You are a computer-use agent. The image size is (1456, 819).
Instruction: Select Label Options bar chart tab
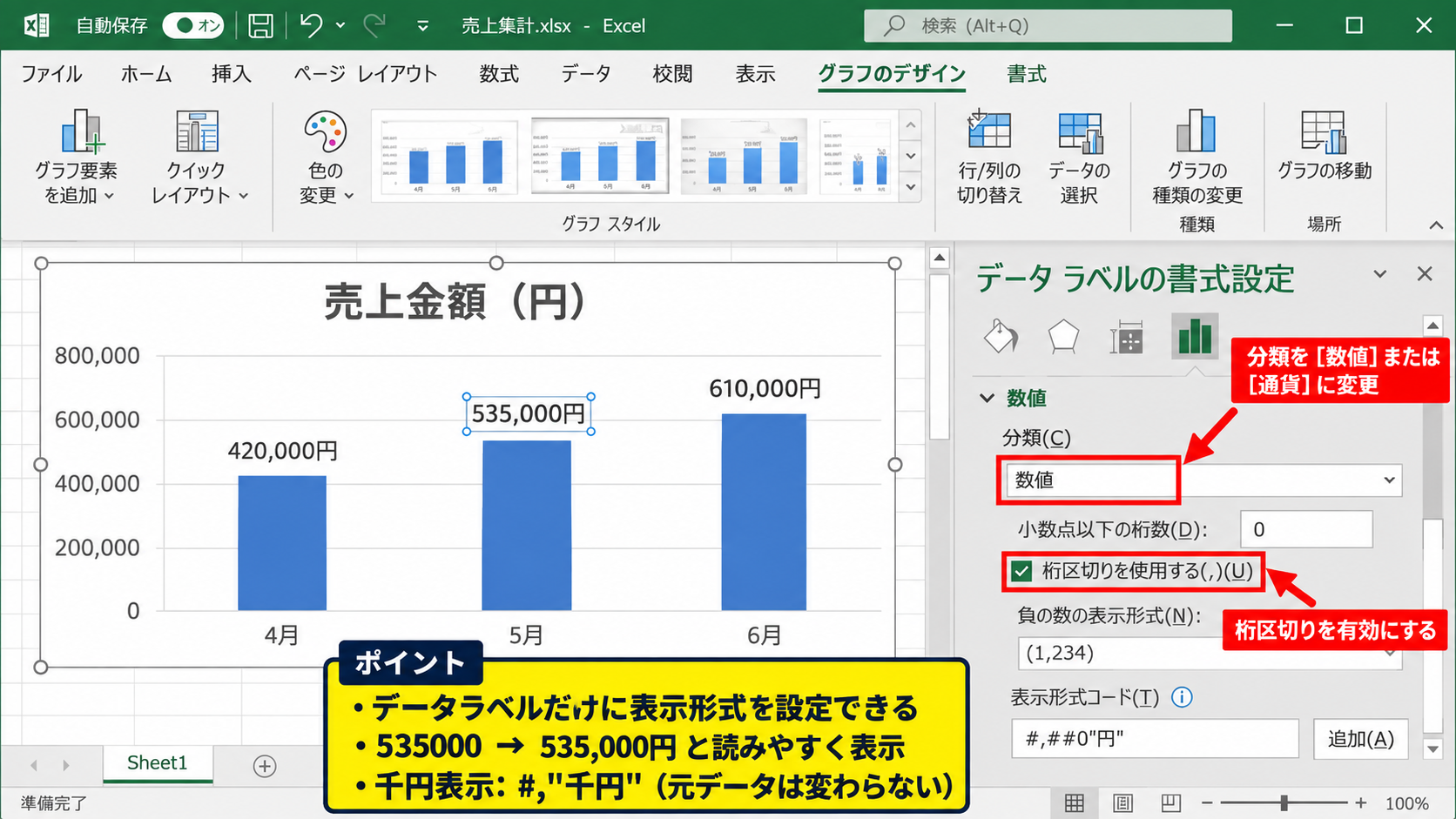click(1195, 336)
